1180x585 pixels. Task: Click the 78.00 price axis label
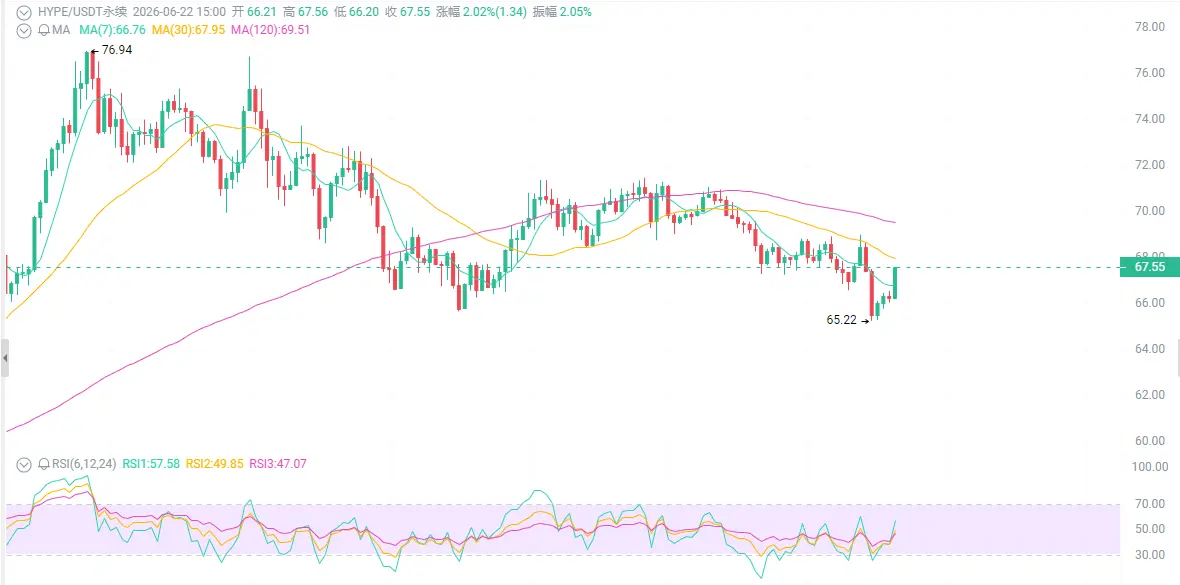[x=1150, y=27]
